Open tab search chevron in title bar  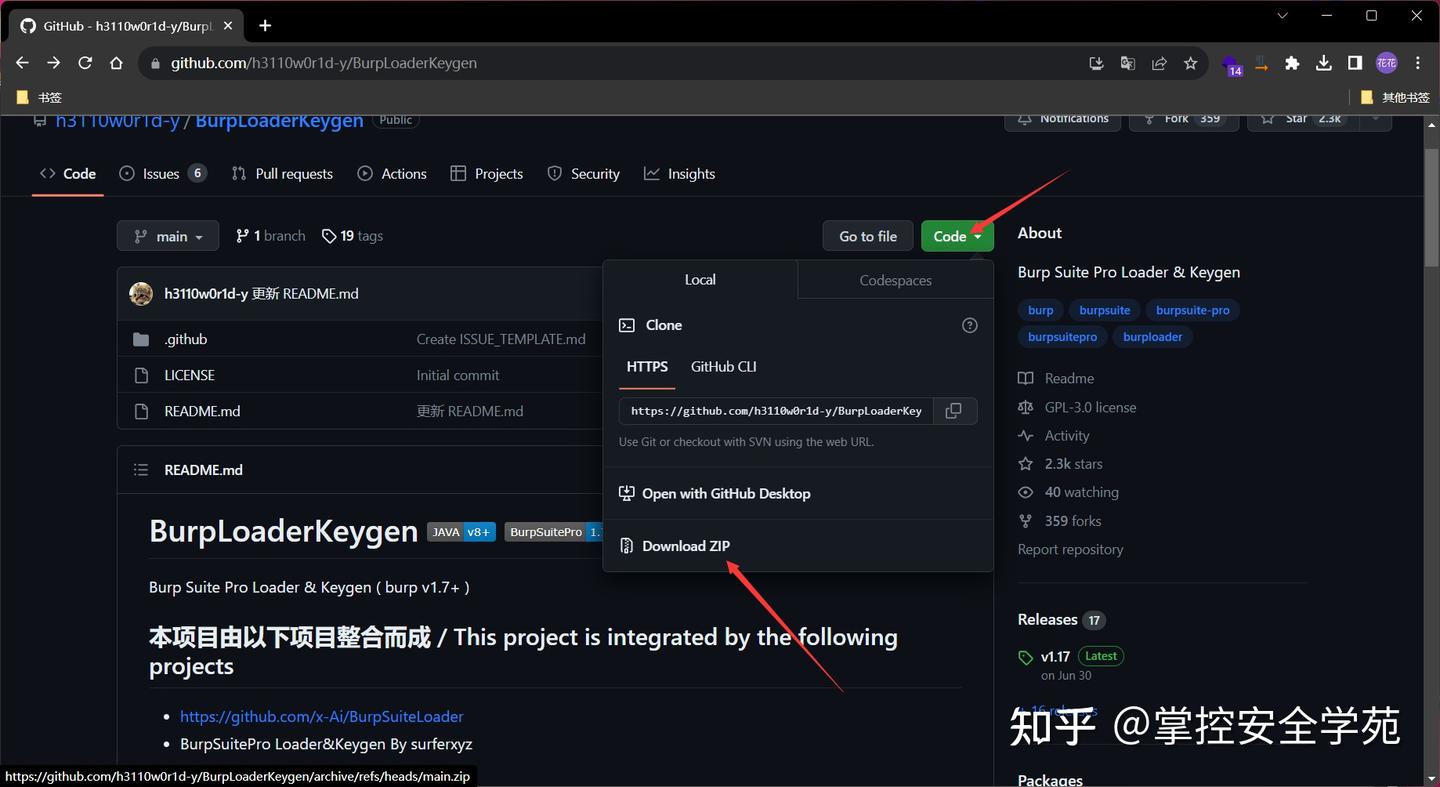click(x=1283, y=16)
